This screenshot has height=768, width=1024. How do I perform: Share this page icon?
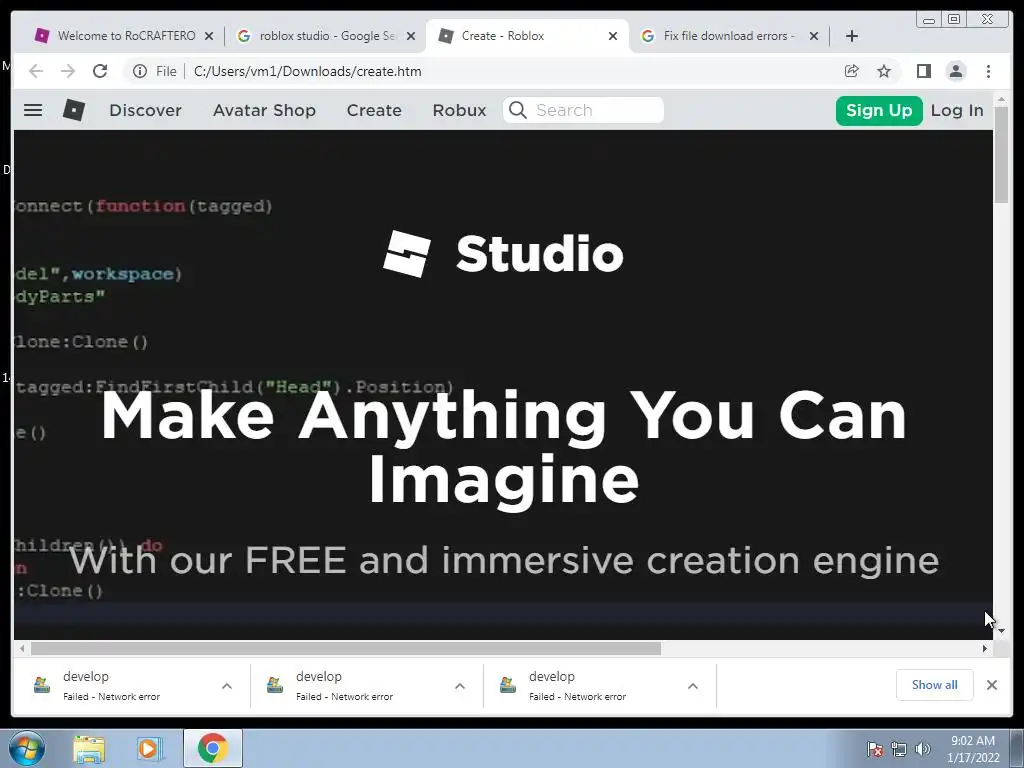tap(852, 71)
